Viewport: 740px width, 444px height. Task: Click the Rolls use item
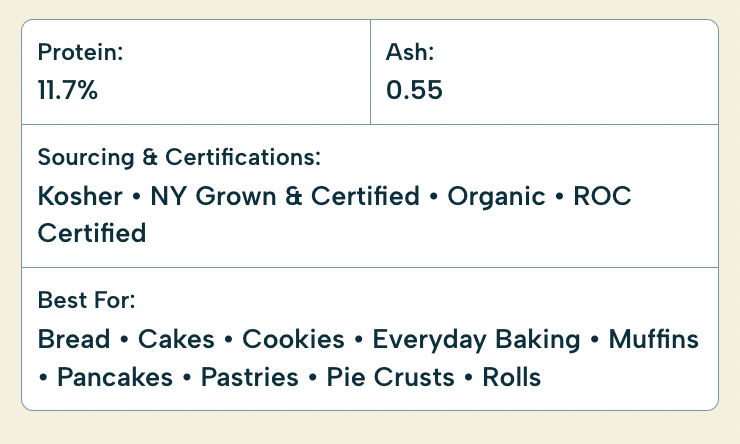512,377
